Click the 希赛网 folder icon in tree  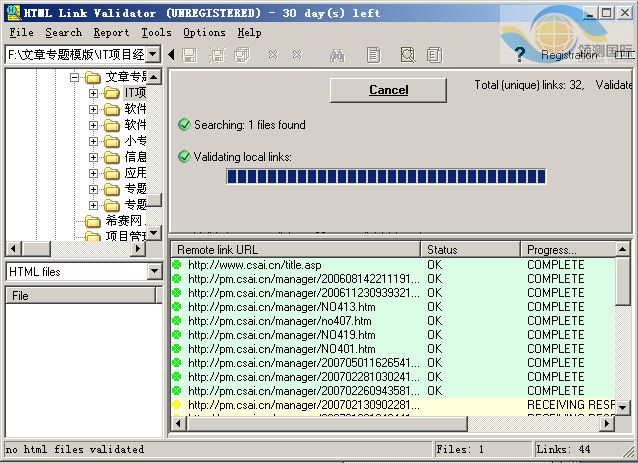(93, 220)
